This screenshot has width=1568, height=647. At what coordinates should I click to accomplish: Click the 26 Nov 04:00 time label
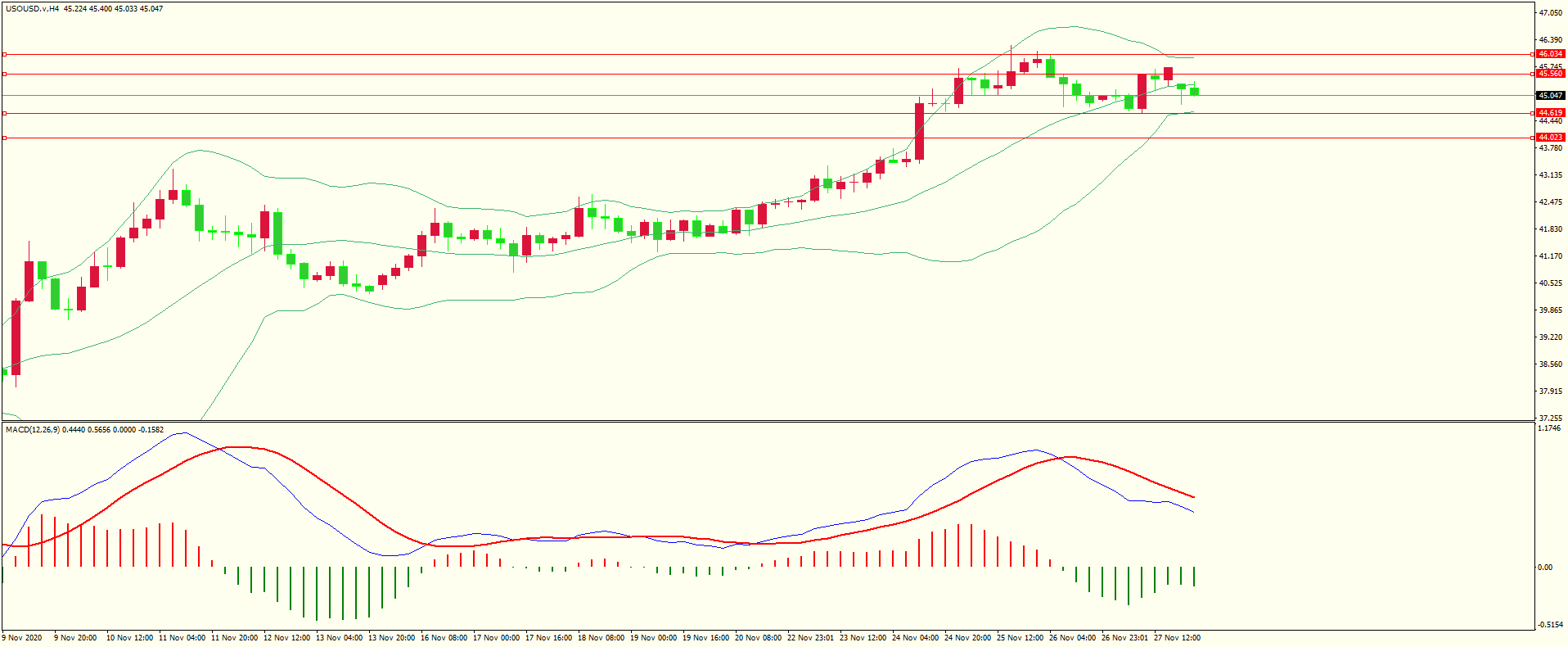[1072, 638]
